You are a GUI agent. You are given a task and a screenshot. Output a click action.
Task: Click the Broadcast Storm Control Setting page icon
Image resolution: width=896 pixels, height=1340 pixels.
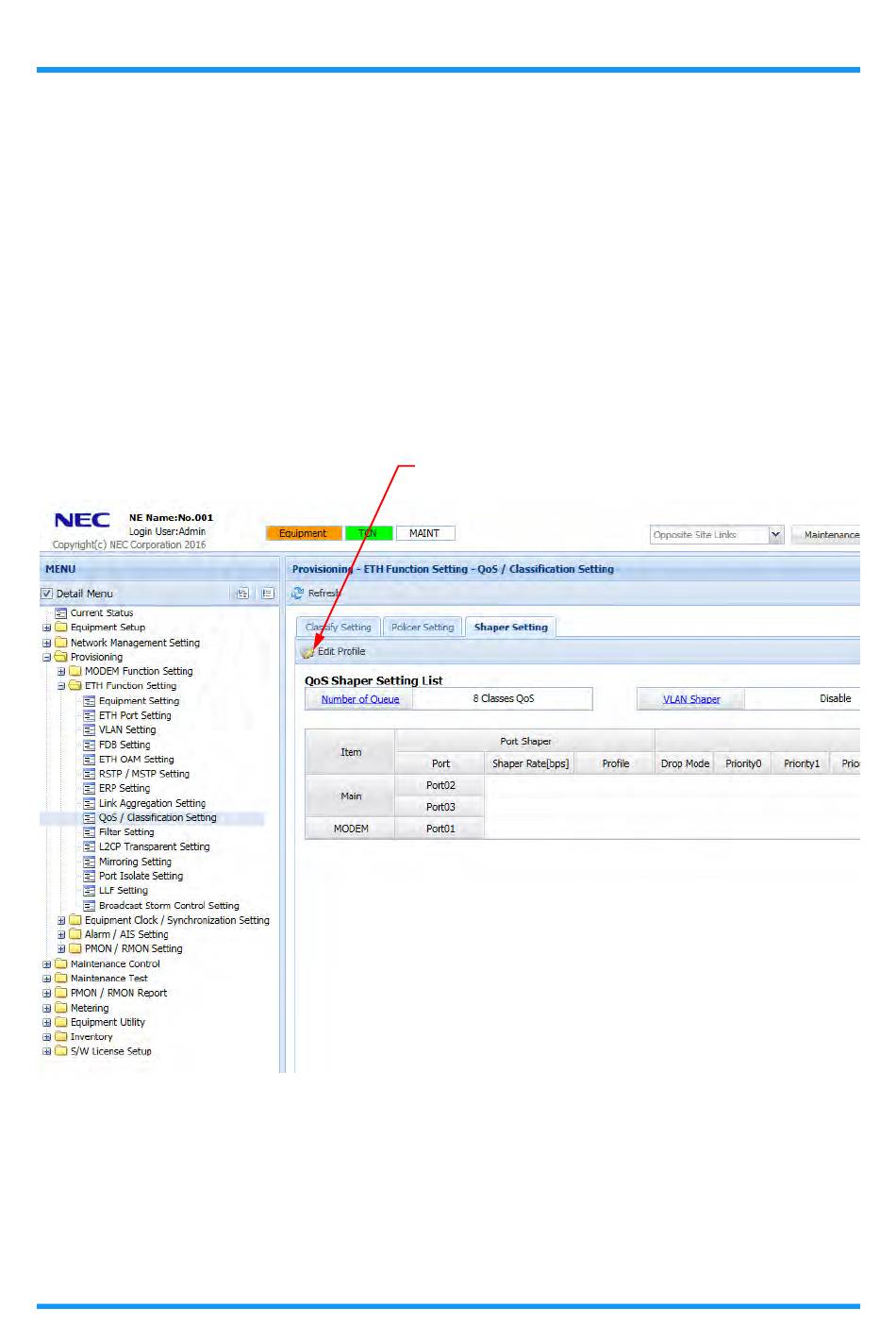pos(90,905)
